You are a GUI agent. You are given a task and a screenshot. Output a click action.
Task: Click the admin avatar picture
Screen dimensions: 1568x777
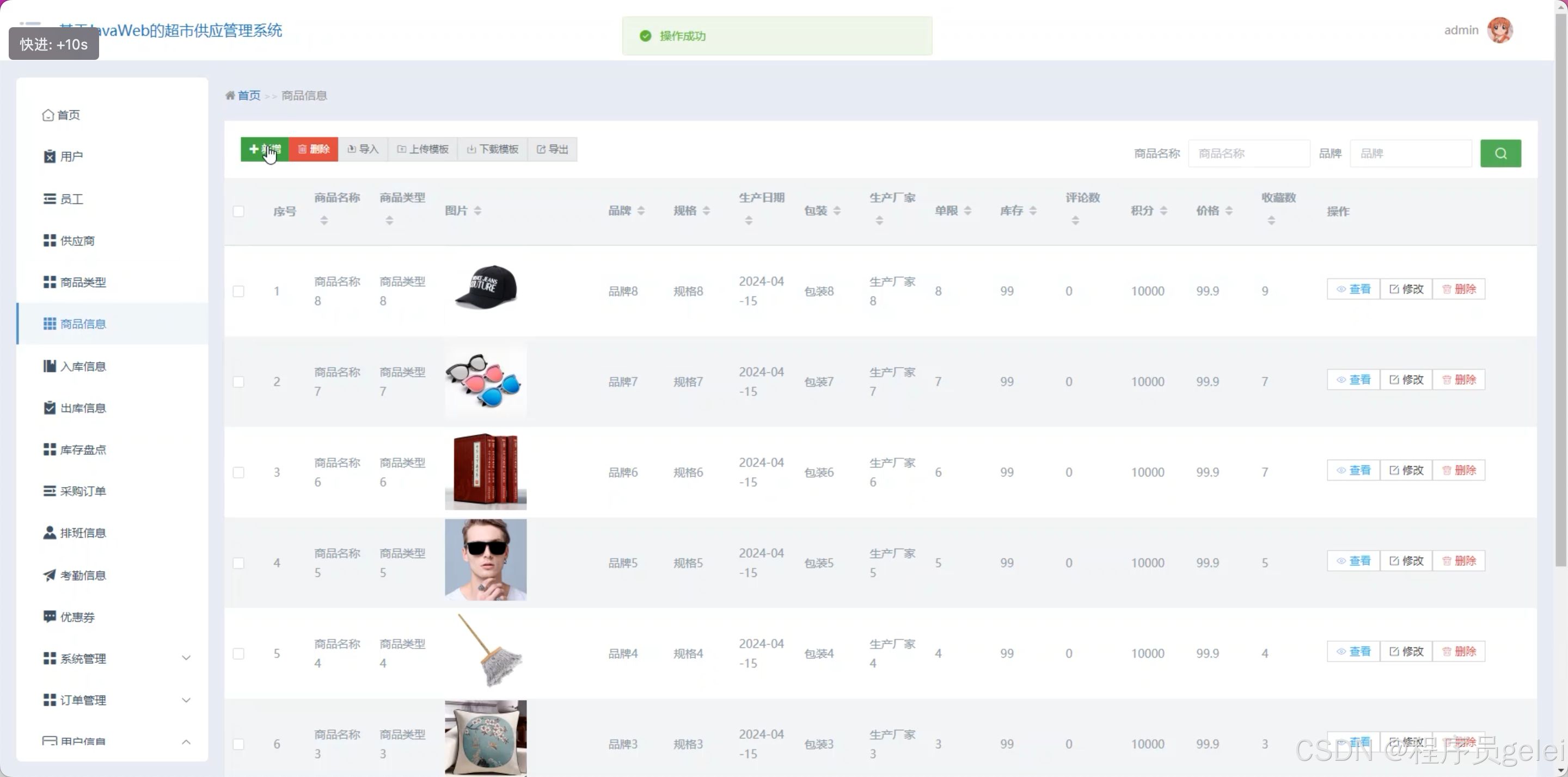pos(1499,30)
